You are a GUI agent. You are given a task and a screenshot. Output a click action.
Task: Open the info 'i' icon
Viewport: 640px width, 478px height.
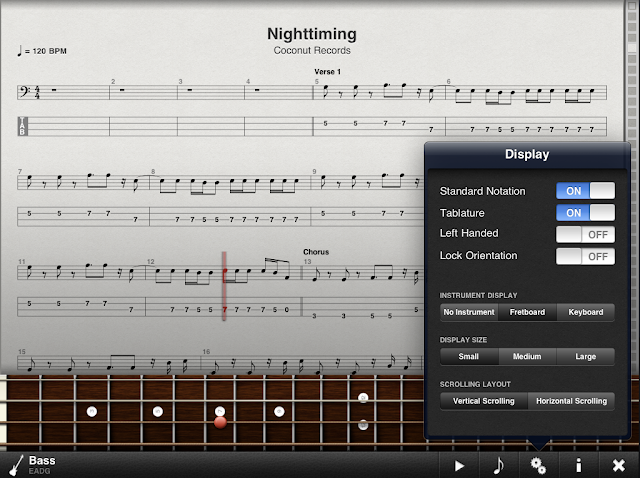pos(578,465)
